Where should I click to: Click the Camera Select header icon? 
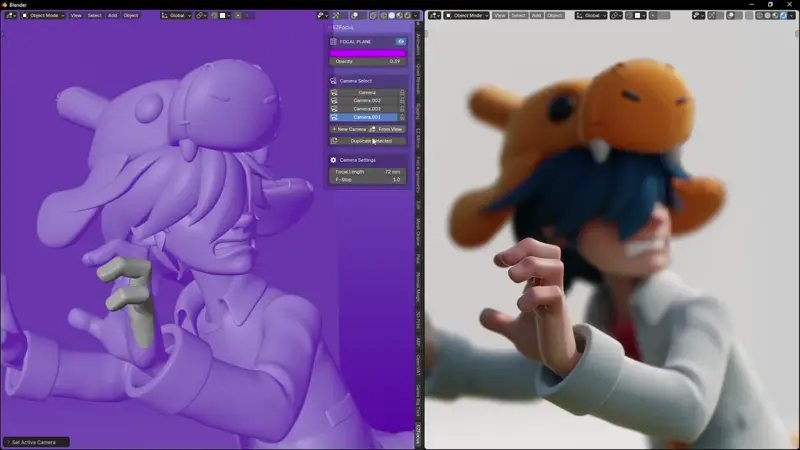click(x=333, y=81)
